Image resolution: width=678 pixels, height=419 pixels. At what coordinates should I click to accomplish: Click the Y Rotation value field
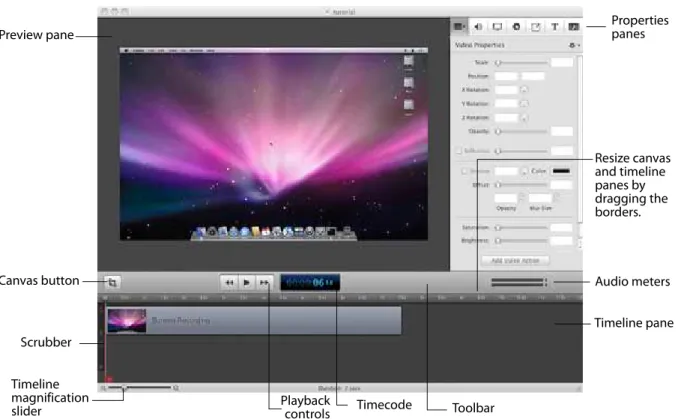point(506,104)
